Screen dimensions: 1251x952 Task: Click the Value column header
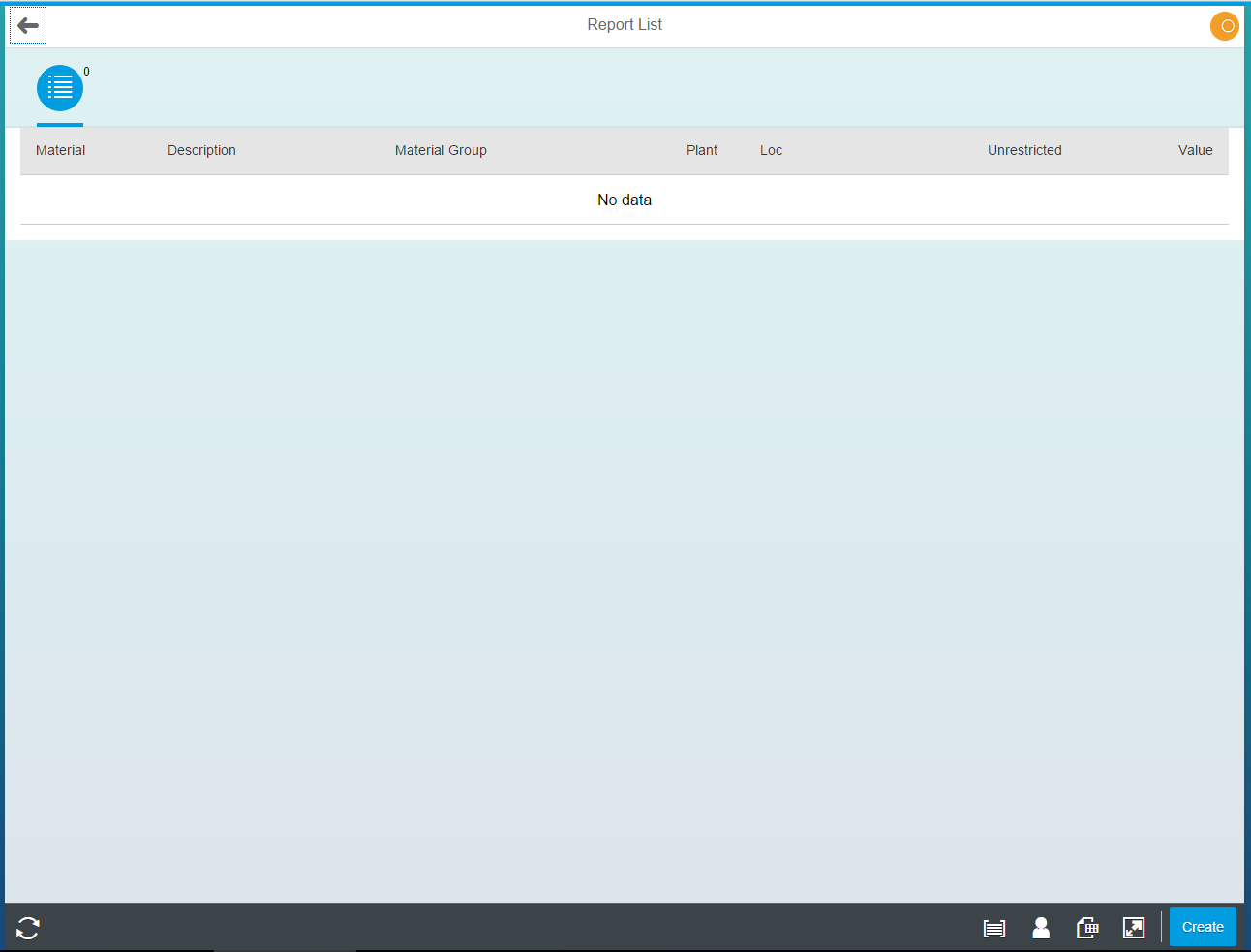(x=1195, y=150)
